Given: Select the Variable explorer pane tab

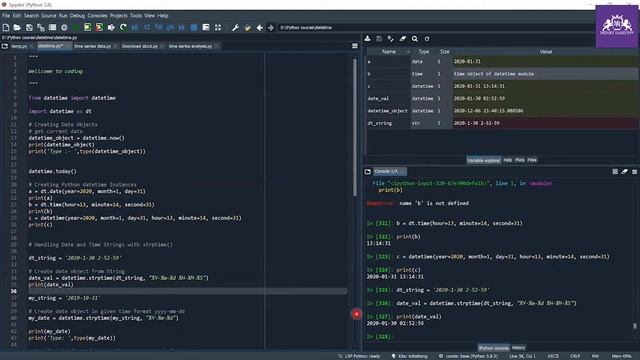Looking at the screenshot, I should 484,160.
